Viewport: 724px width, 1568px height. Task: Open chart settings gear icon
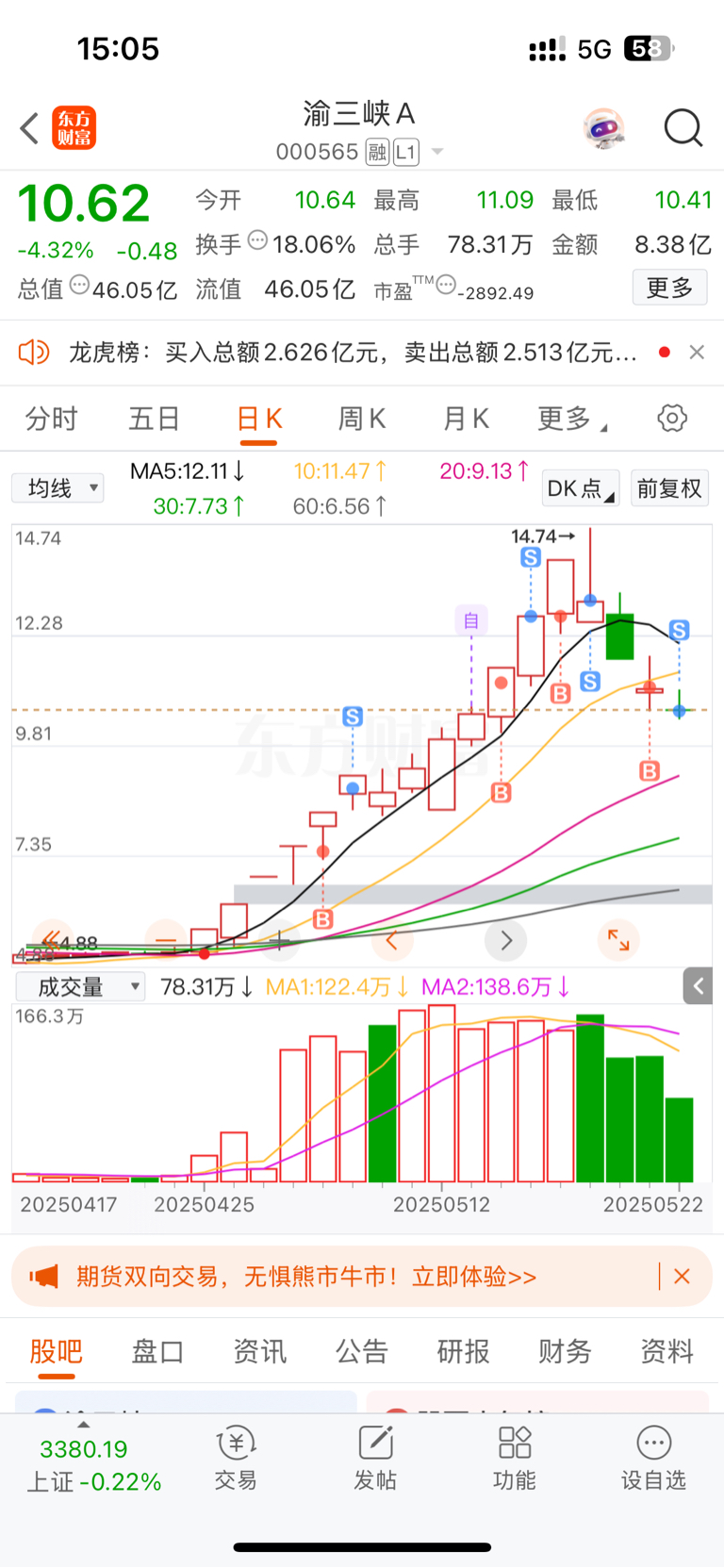click(x=672, y=418)
